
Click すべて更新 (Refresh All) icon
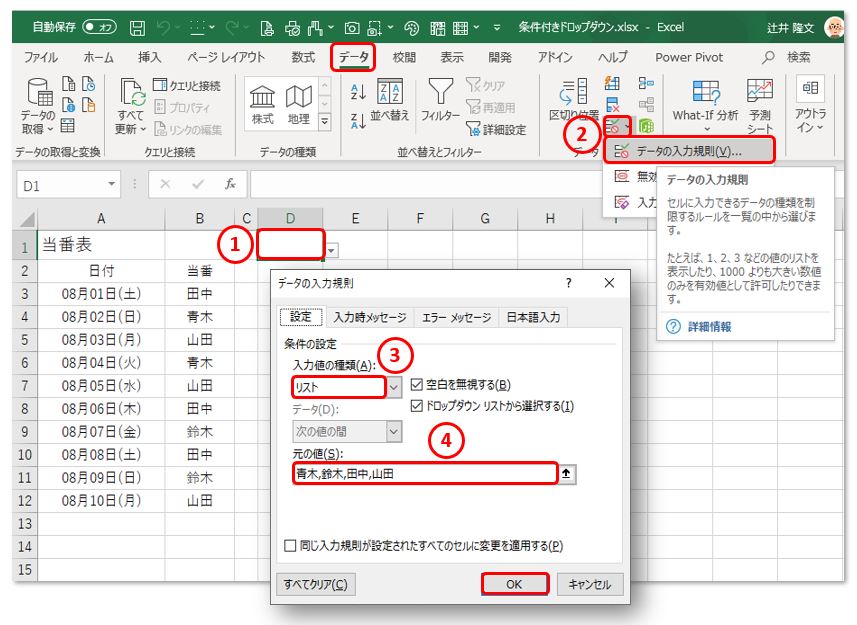pyautogui.click(x=133, y=92)
